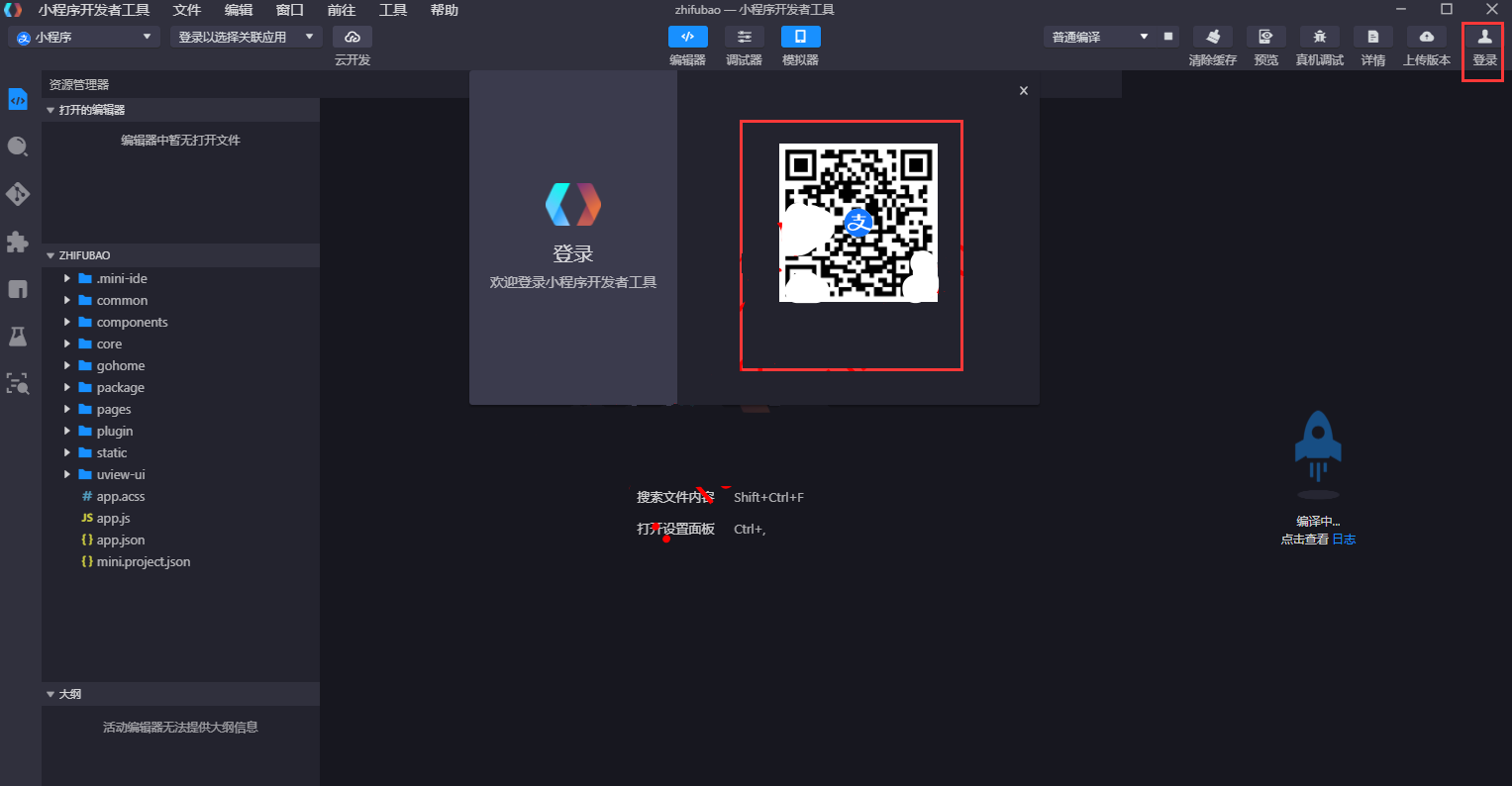
Task: Click the developer tools logo in login dialog
Action: point(573,204)
